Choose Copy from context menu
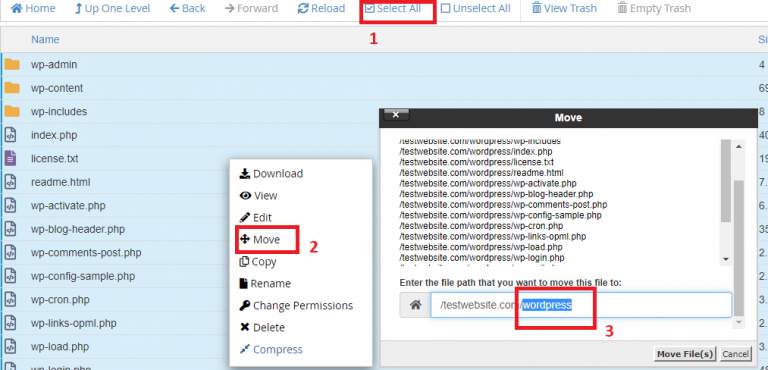Viewport: 768px width, 370px height. [258, 262]
